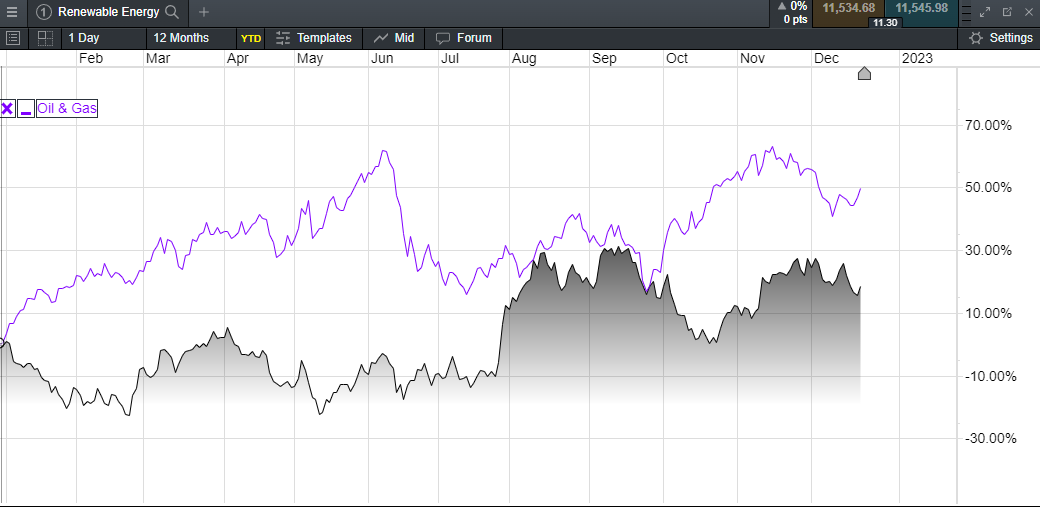The width and height of the screenshot is (1040, 507).
Task: Click the Jun label on time axis
Action: (x=382, y=58)
